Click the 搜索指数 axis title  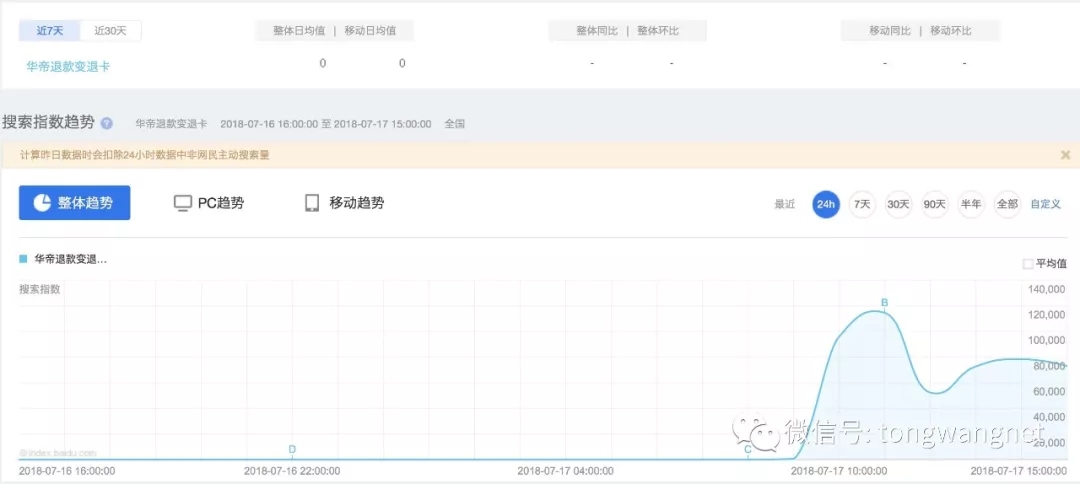pyautogui.click(x=40, y=289)
